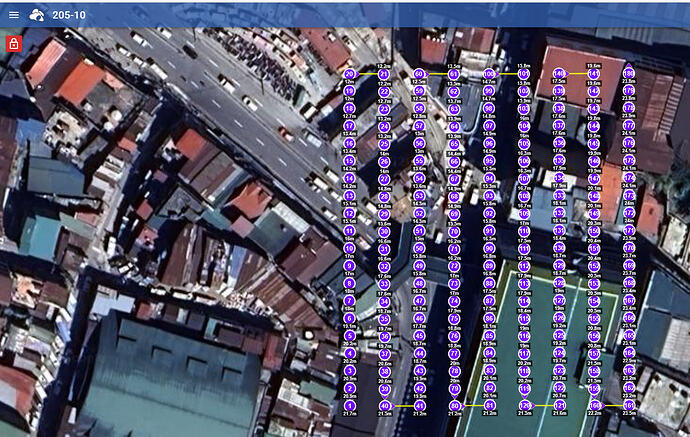This screenshot has width=690, height=437.
Task: Select waypoint 20 marker
Action: click(350, 74)
